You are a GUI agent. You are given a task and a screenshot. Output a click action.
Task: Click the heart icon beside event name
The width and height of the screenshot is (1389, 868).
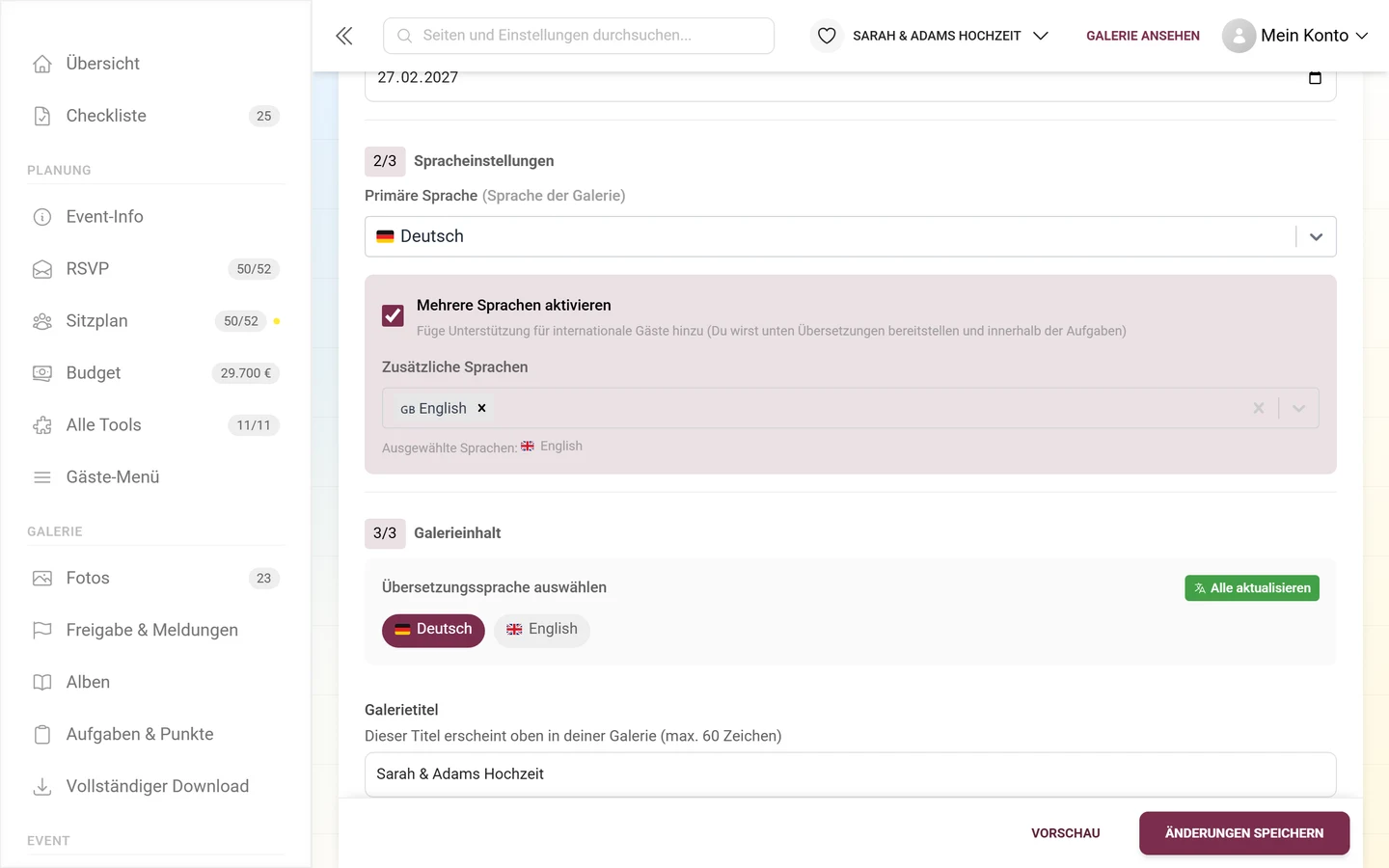point(827,36)
